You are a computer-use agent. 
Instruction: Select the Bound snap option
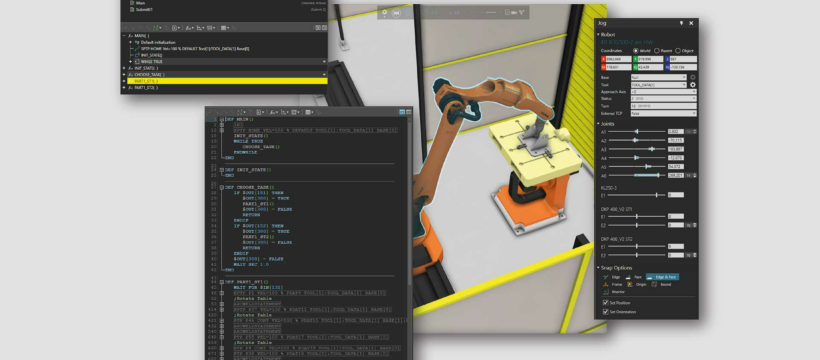(661, 285)
